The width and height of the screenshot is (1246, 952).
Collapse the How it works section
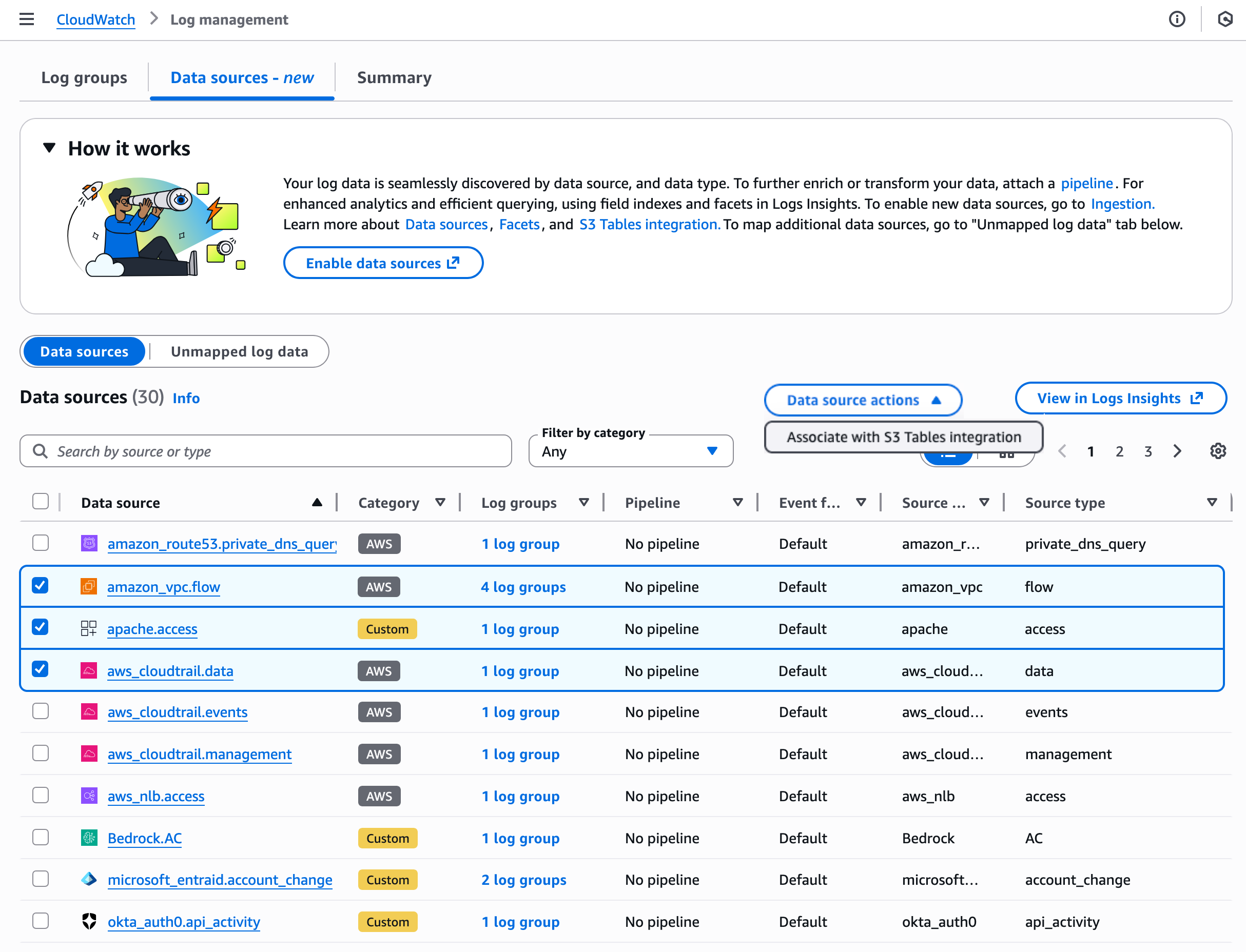49,148
